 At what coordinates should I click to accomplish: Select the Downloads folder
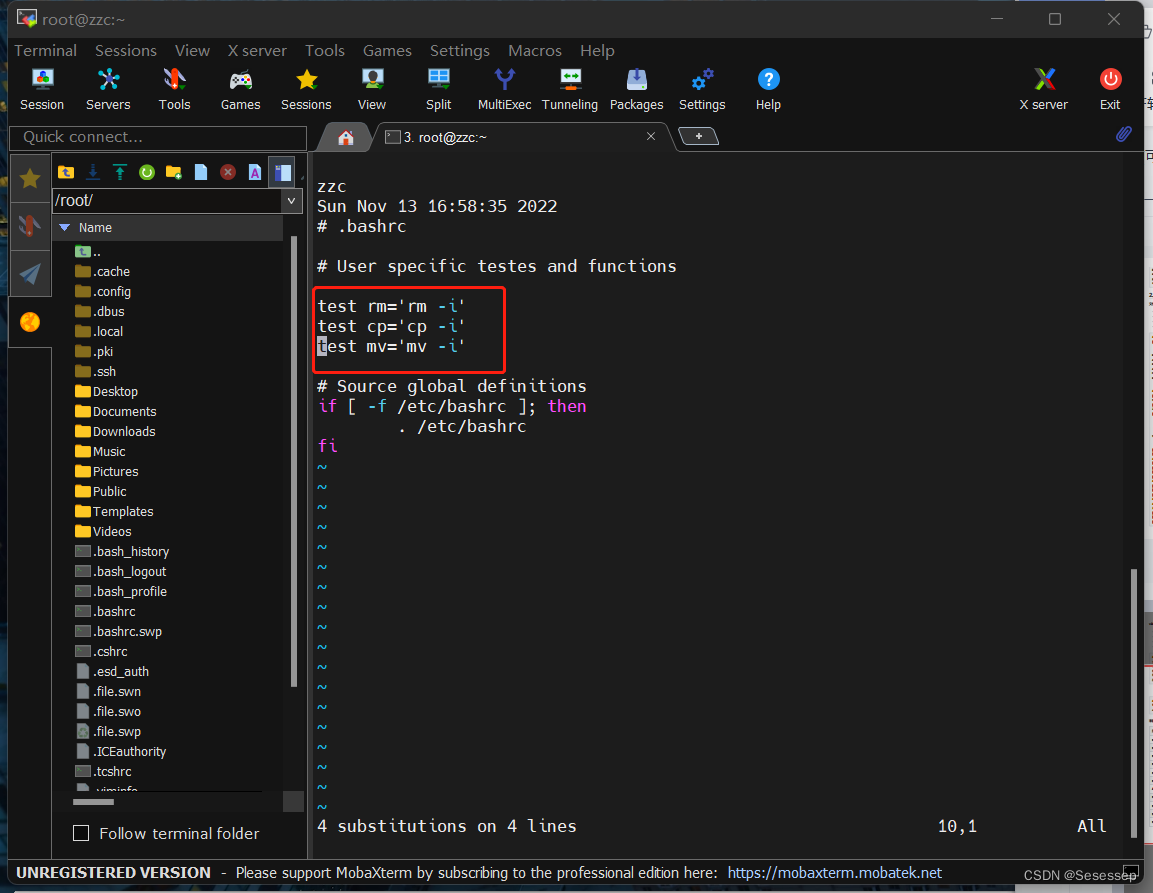116,431
